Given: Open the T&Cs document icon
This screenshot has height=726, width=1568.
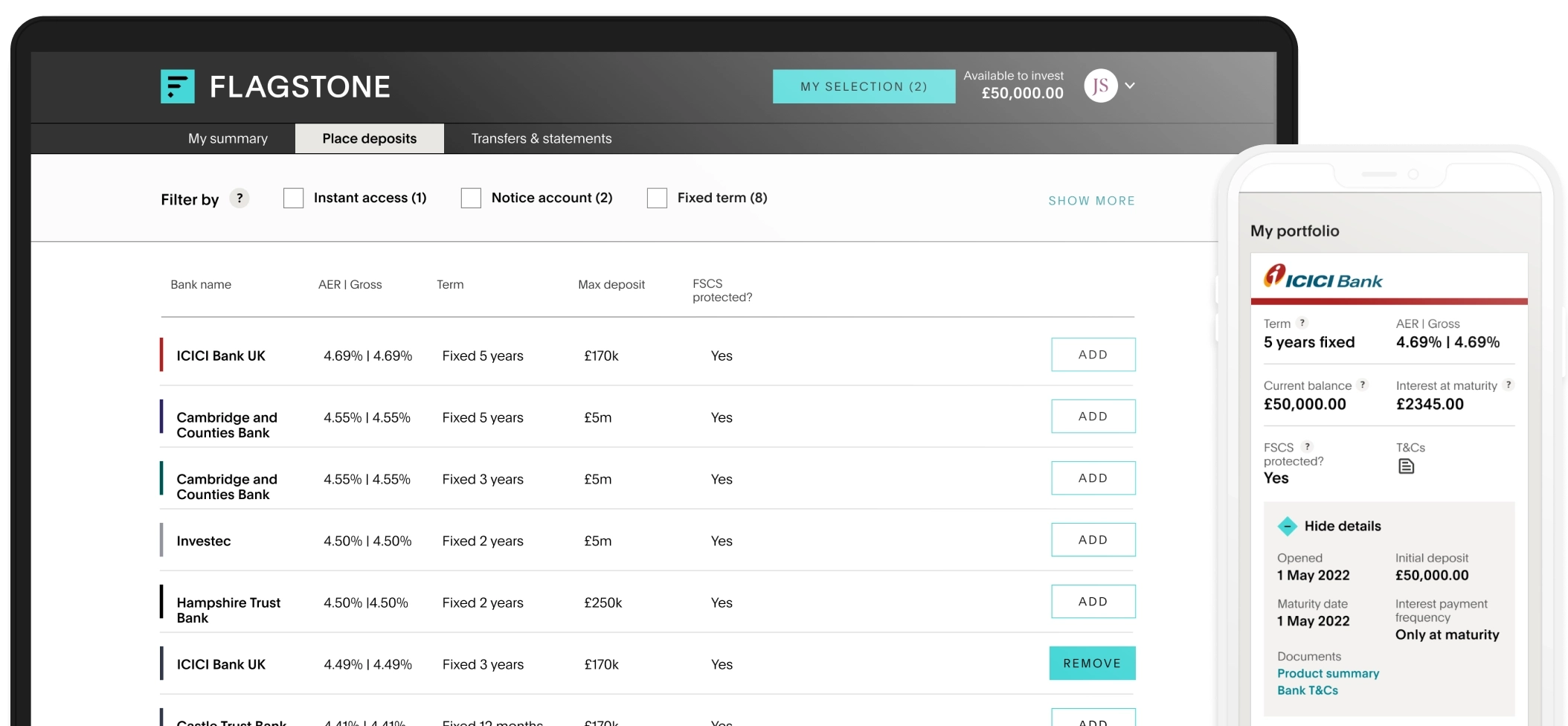Looking at the screenshot, I should [x=1406, y=466].
